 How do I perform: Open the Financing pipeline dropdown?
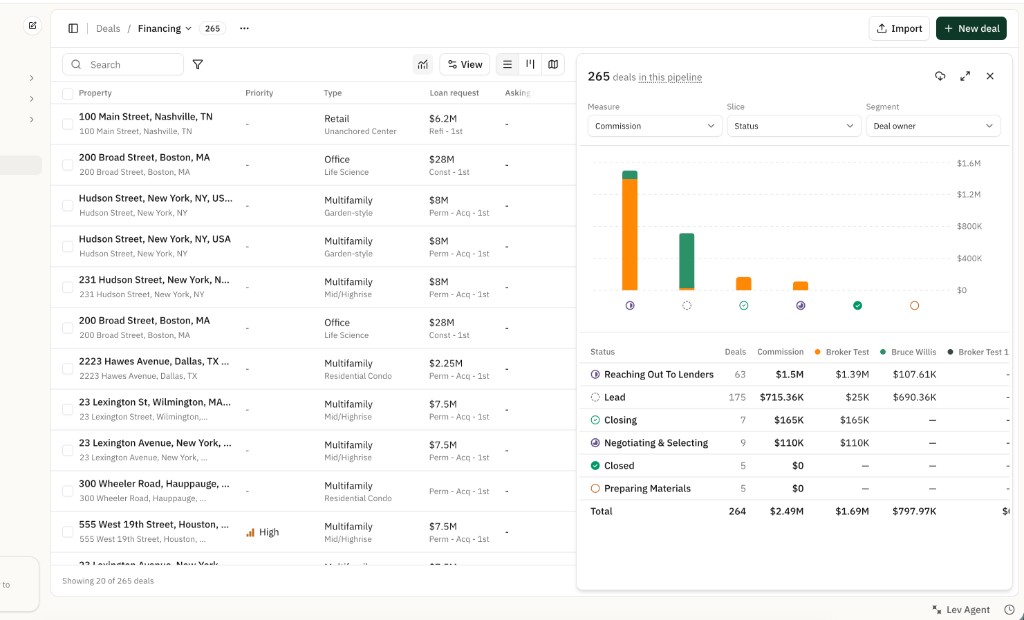(165, 28)
